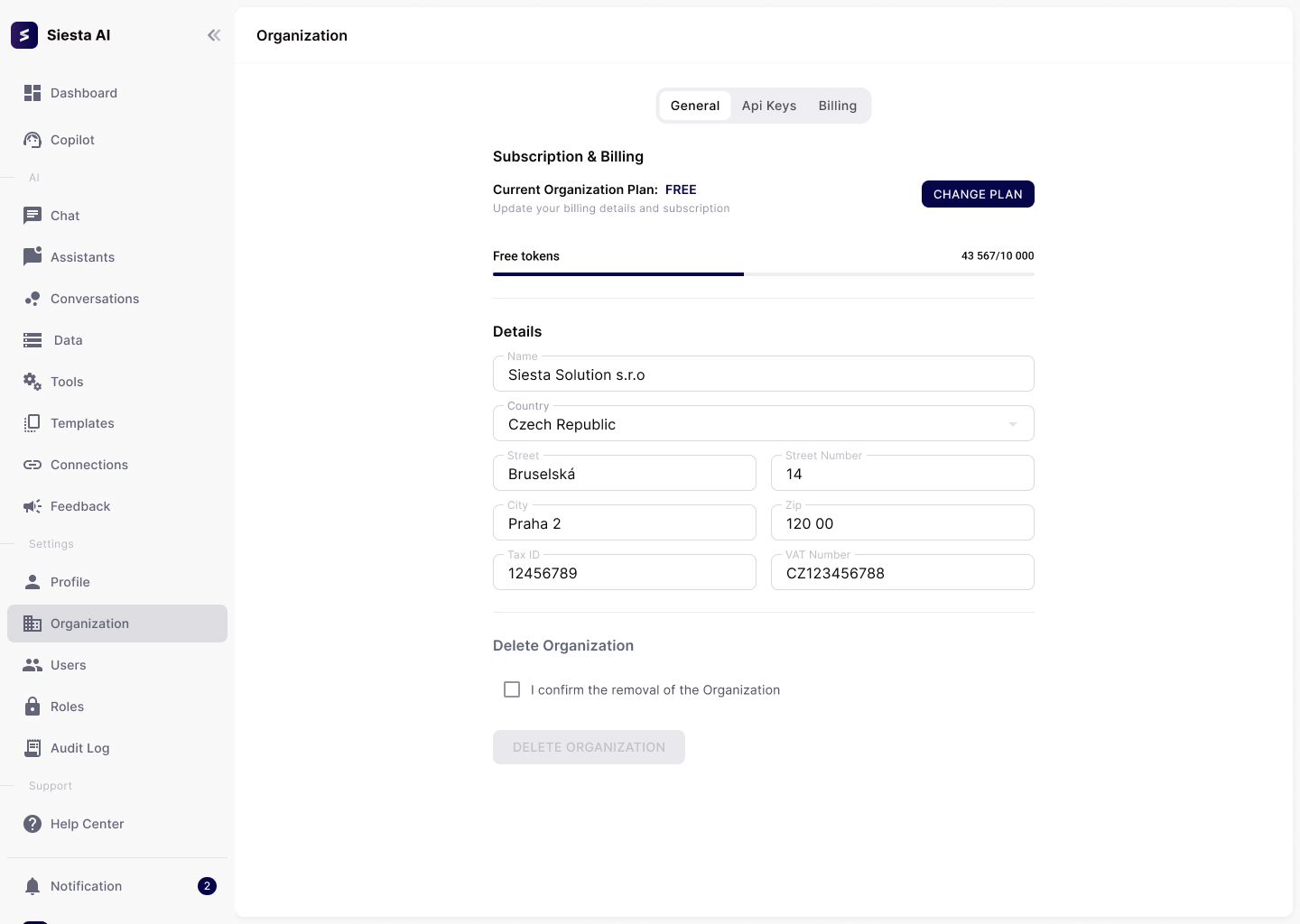Open the Audit Log menu item
Viewport: 1300px width, 924px height.
click(x=79, y=748)
